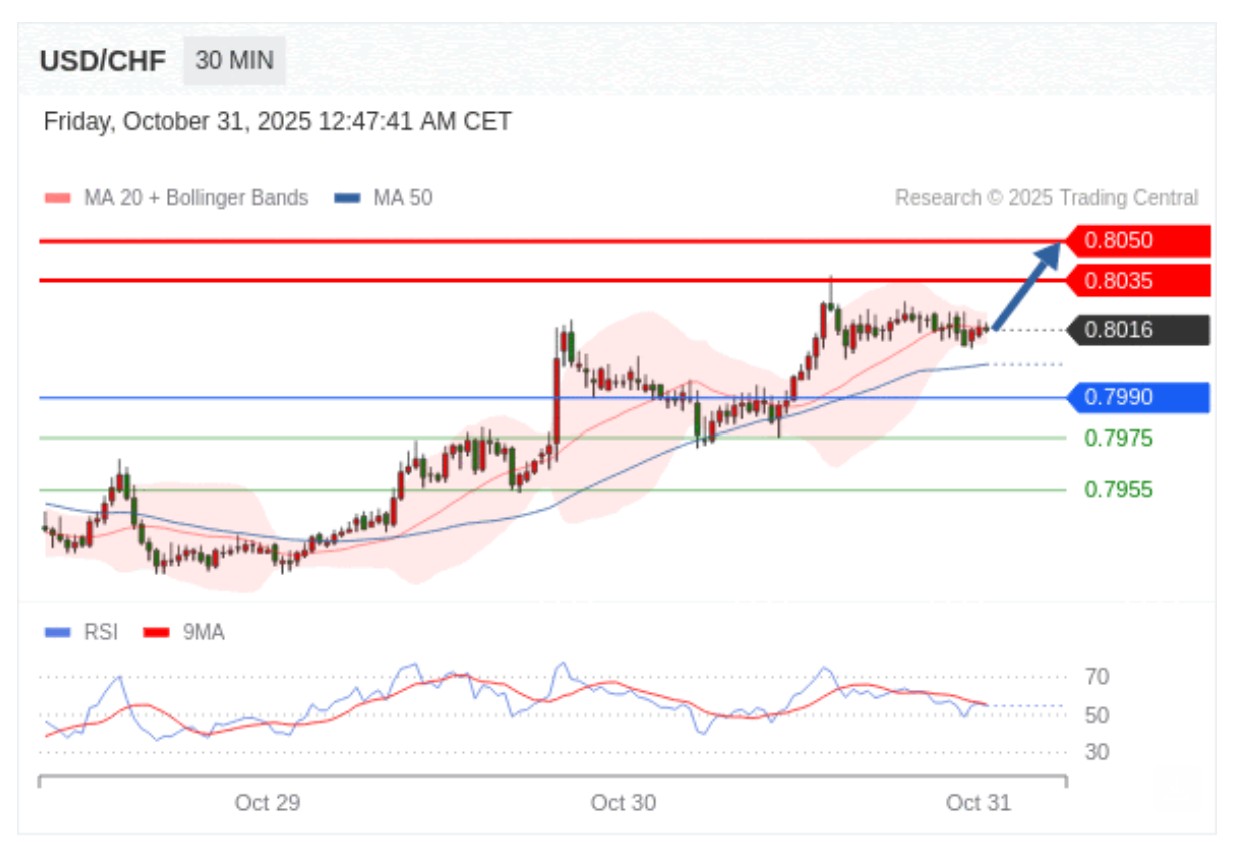This screenshot has width=1236, height=864.
Task: Click the green 0.7975 support label
Action: [x=1118, y=438]
